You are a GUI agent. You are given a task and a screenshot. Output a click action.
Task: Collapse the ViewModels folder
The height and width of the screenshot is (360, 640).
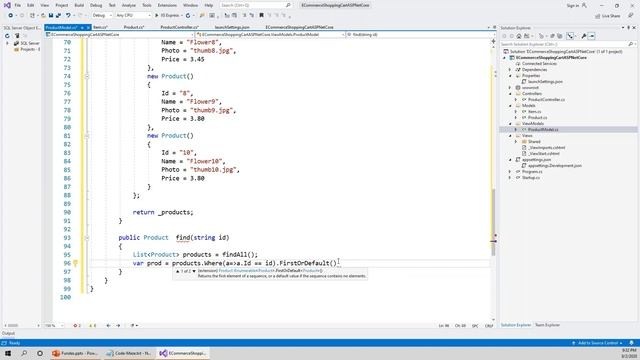pyautogui.click(x=510, y=123)
